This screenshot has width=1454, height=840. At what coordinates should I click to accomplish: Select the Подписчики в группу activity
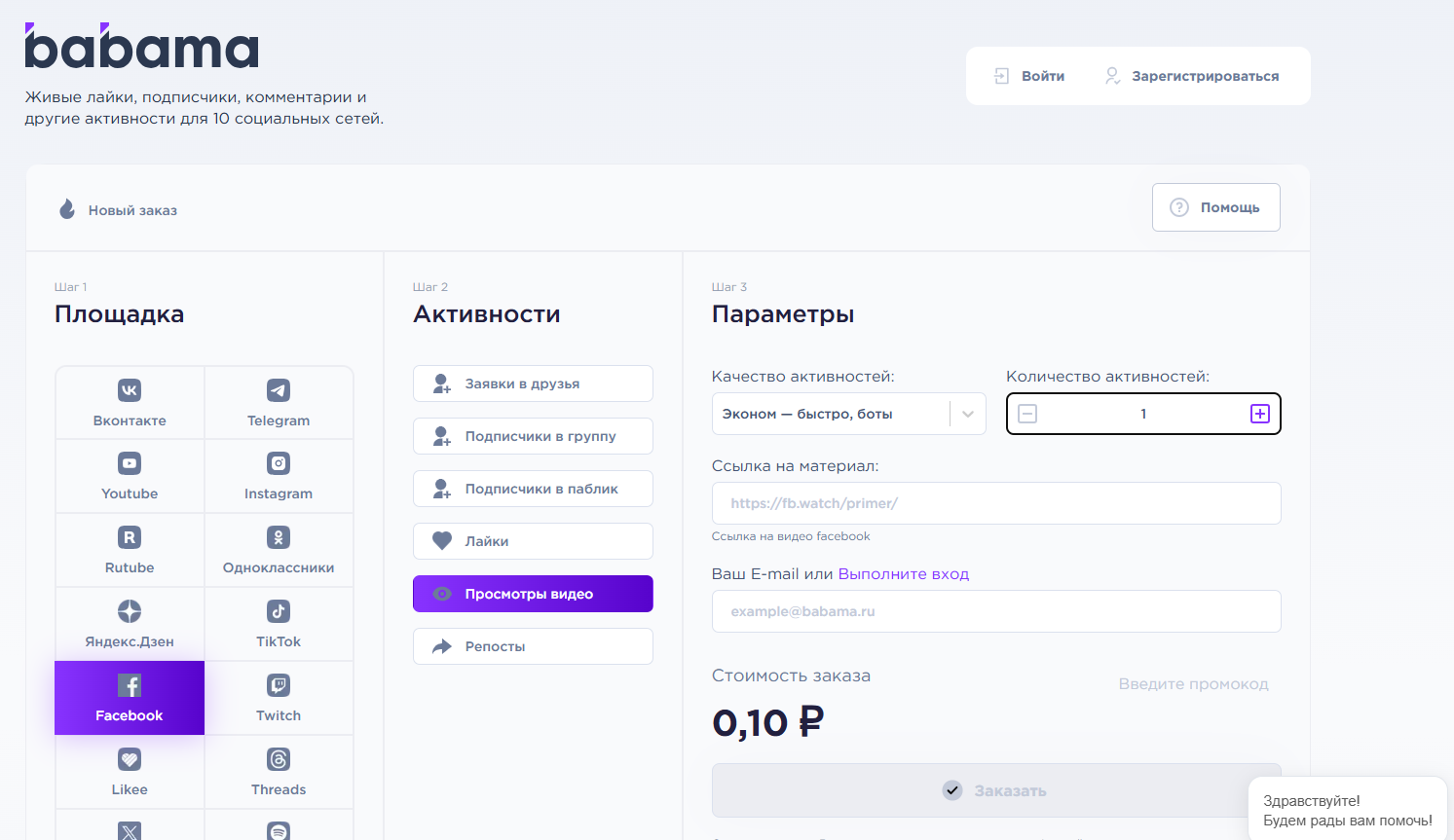533,436
